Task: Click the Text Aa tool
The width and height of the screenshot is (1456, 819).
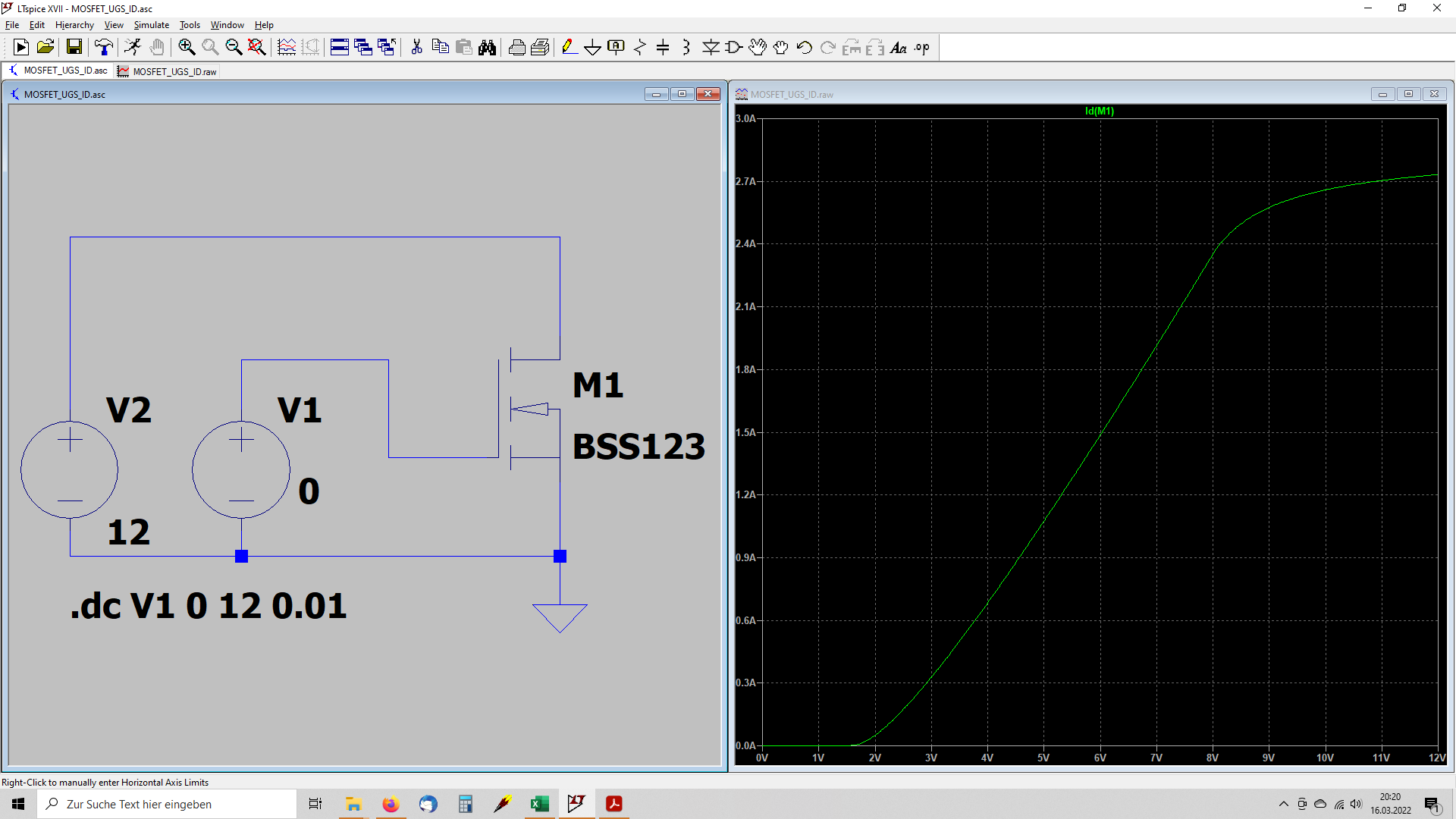Action: point(899,47)
